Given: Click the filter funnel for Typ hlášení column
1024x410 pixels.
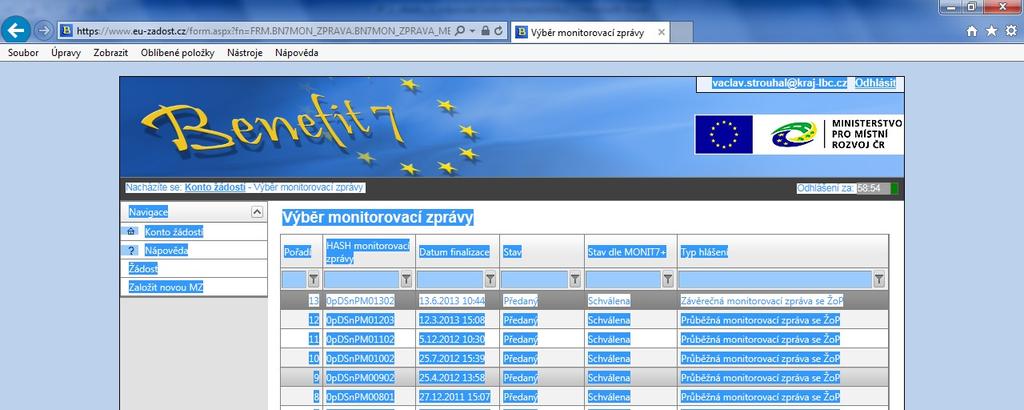Looking at the screenshot, I should (879, 279).
